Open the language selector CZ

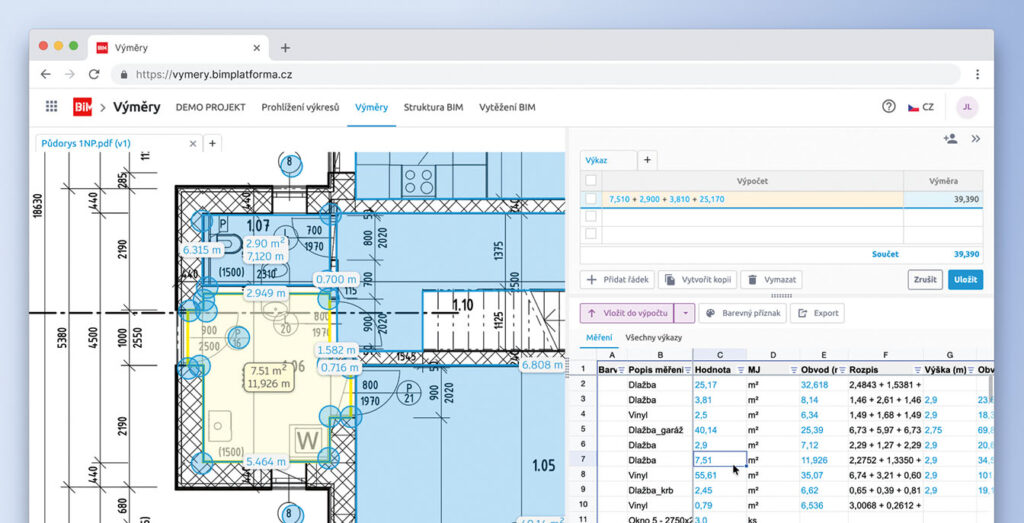coord(920,107)
